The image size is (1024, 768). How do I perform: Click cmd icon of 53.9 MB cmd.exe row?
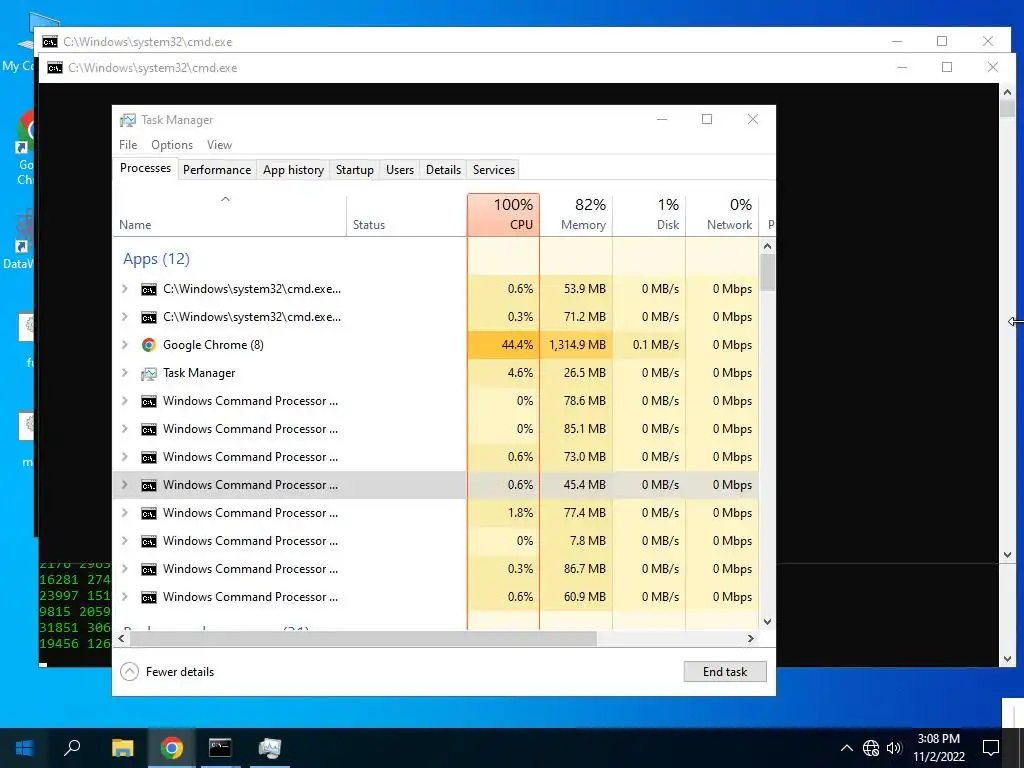click(149, 289)
